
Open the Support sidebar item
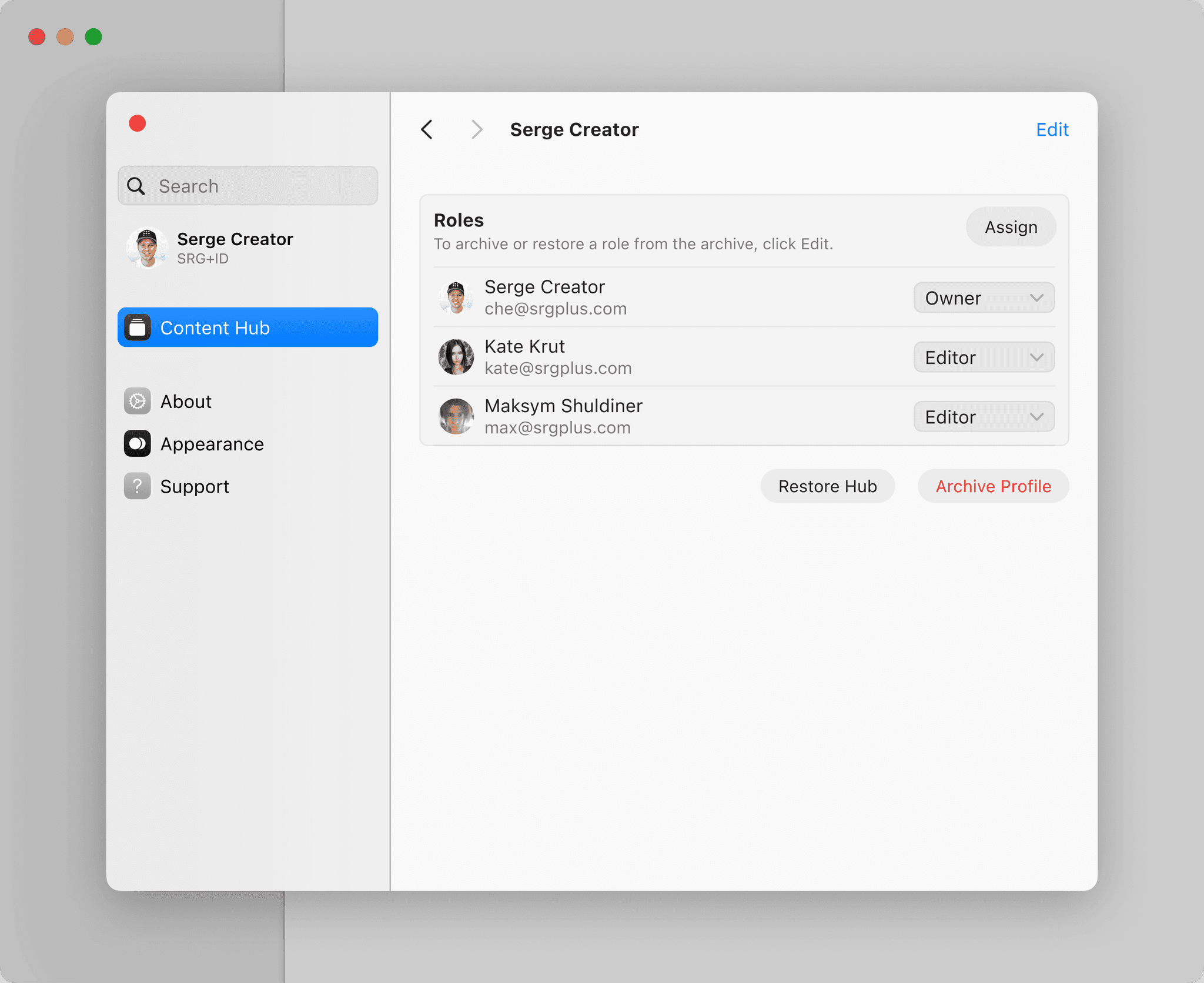pyautogui.click(x=194, y=486)
